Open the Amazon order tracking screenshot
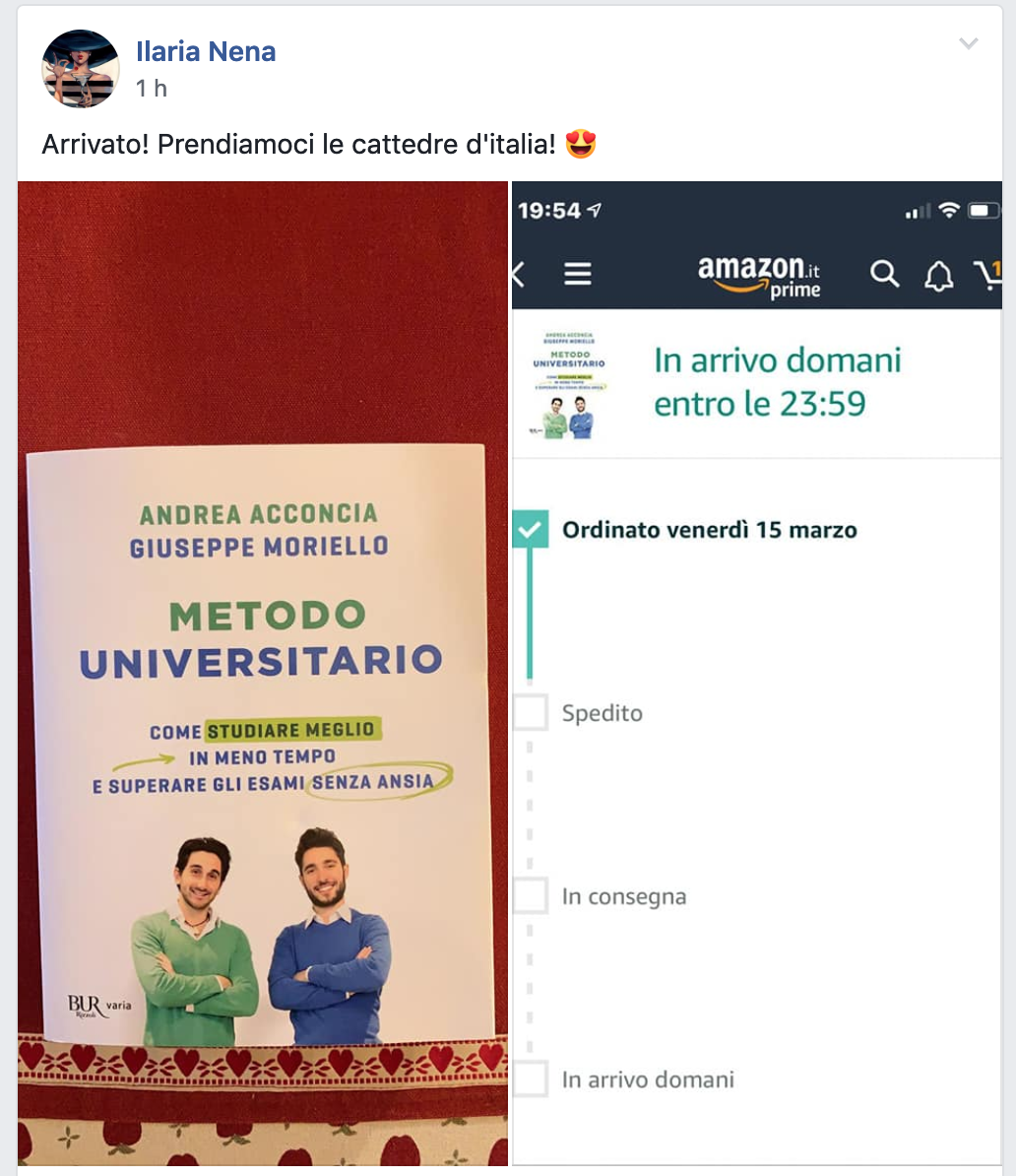 (x=756, y=674)
